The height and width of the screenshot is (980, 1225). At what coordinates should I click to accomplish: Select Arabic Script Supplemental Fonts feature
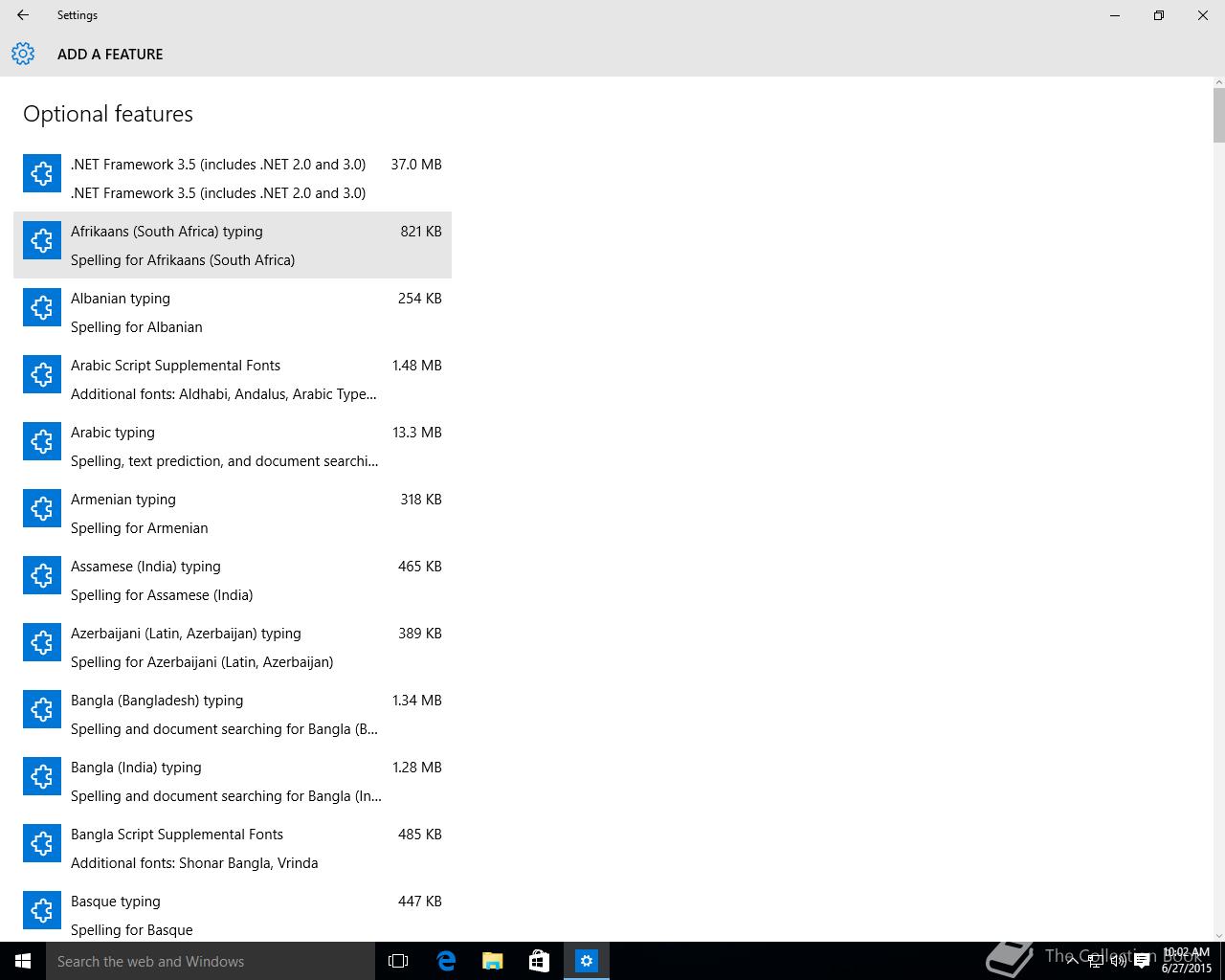pyautogui.click(x=233, y=379)
